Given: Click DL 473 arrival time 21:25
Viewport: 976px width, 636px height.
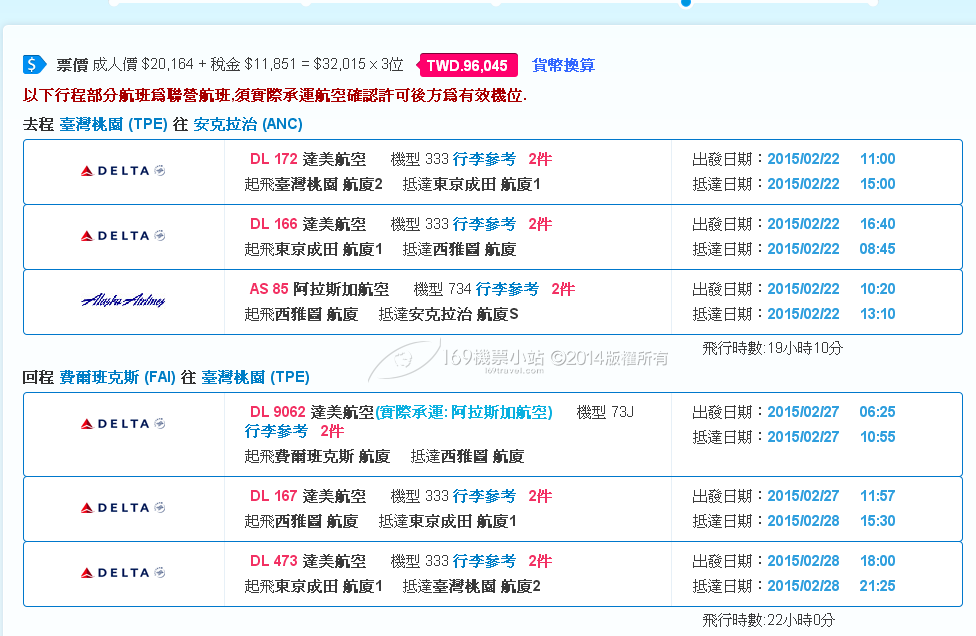Looking at the screenshot, I should 878,586.
